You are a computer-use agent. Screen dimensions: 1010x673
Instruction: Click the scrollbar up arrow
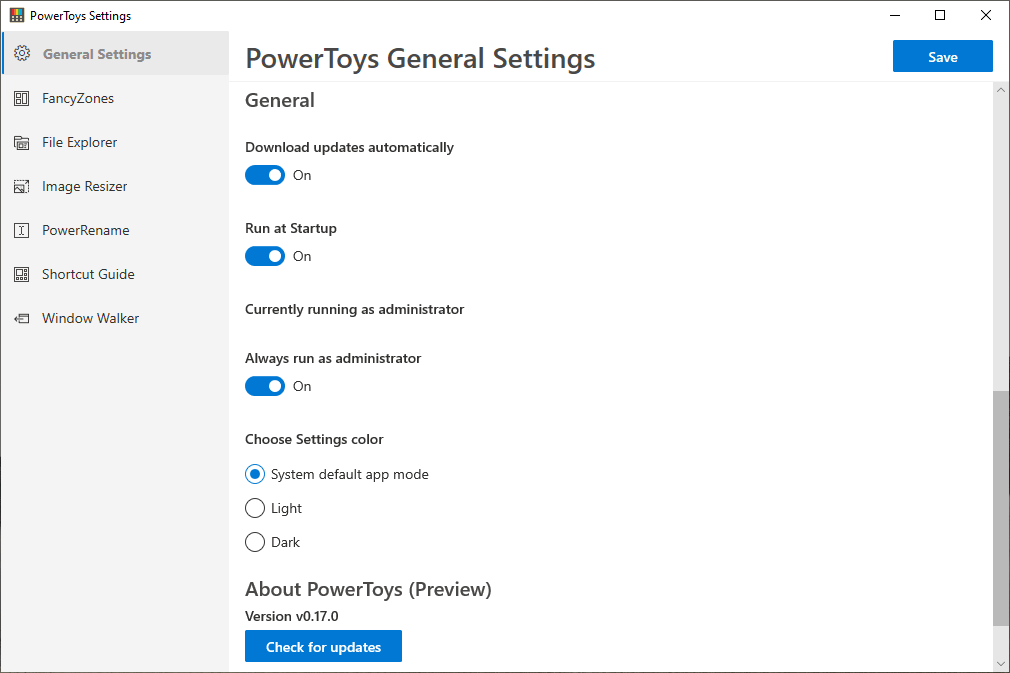(x=1001, y=89)
